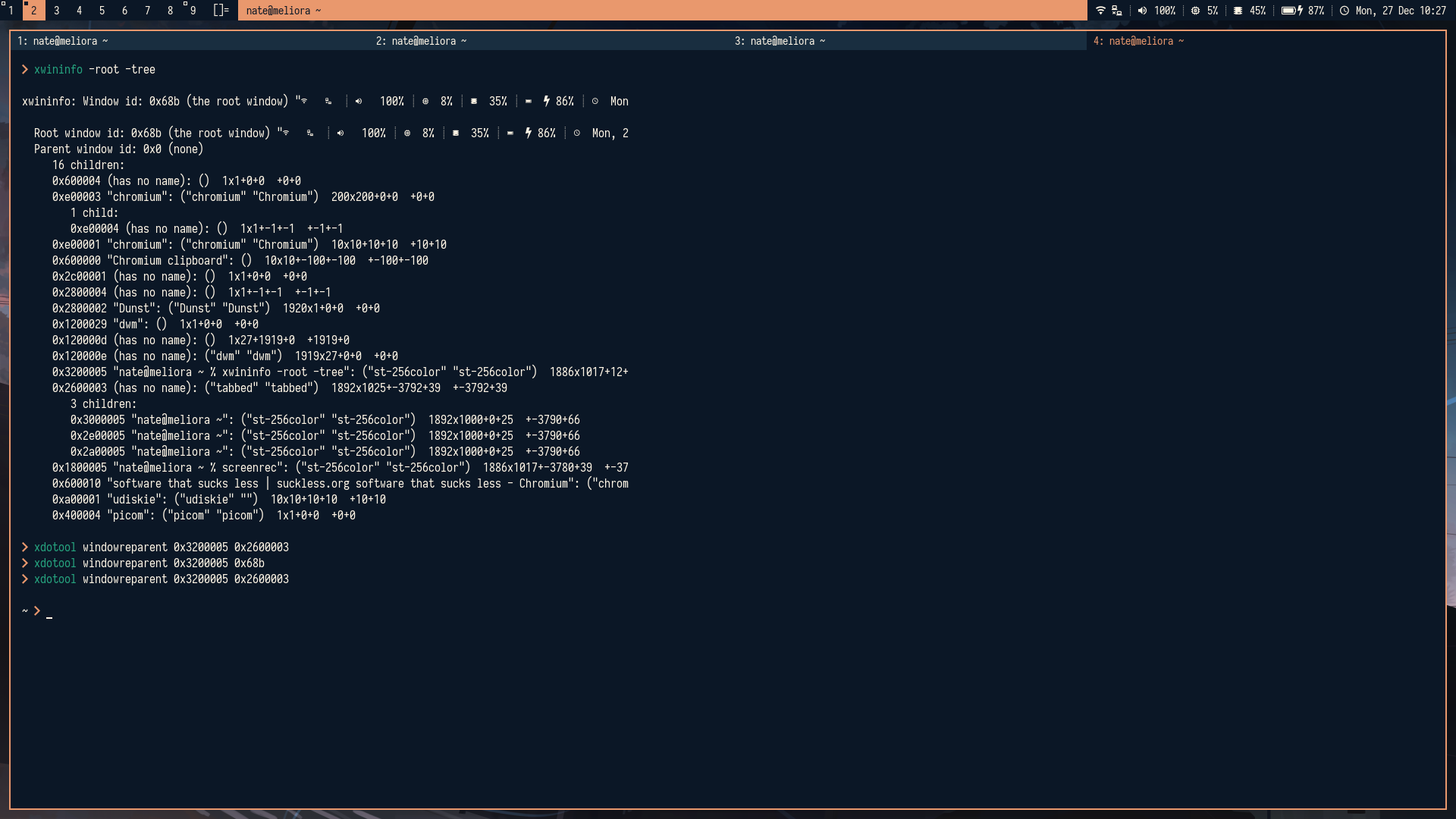1456x819 pixels.
Task: Click the tiling layout symbol []=
Action: coord(221,11)
